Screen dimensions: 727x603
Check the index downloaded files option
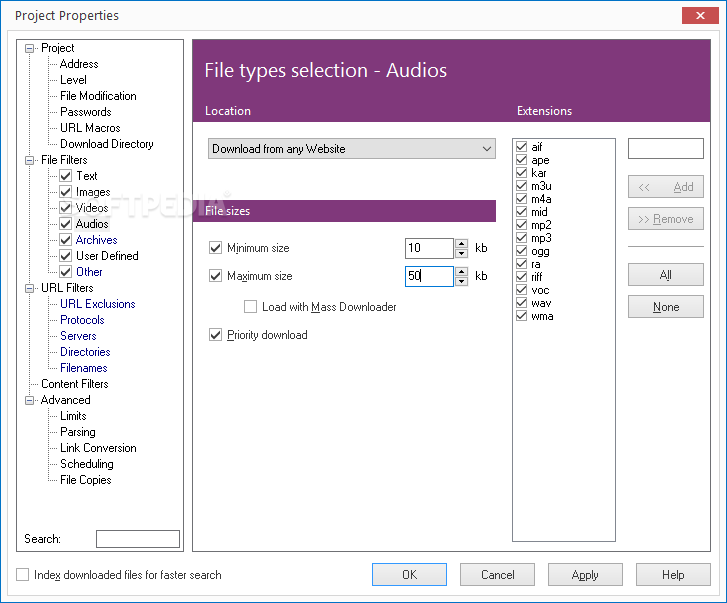coord(23,575)
